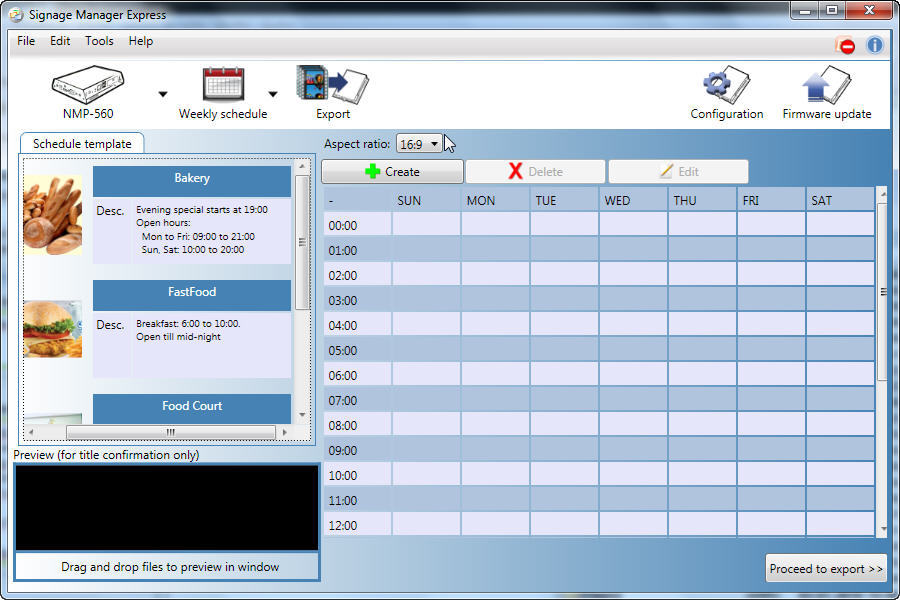Open the NMP-560 model dropdown arrow
The width and height of the screenshot is (900, 600).
point(162,92)
